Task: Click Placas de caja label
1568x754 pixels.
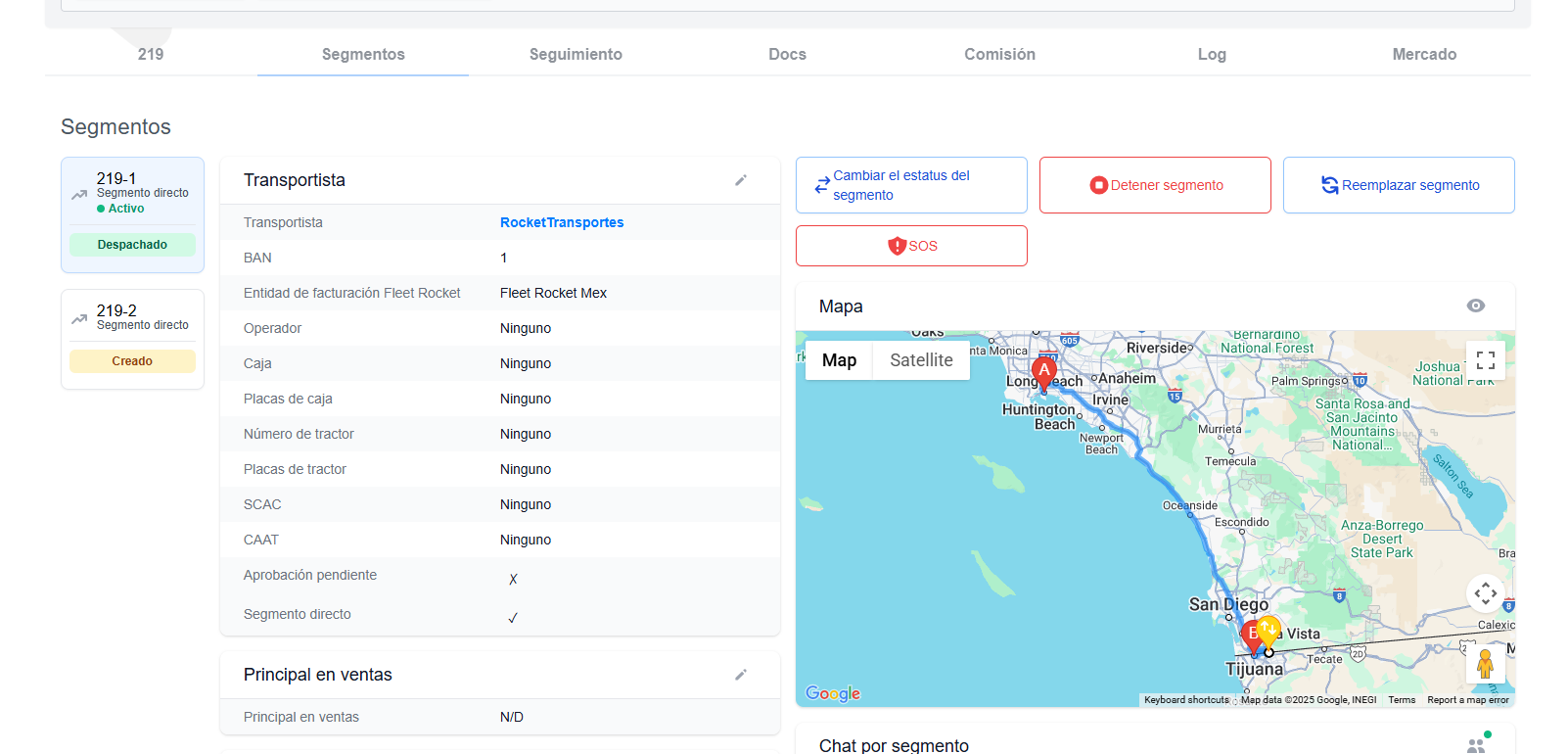Action: (288, 399)
